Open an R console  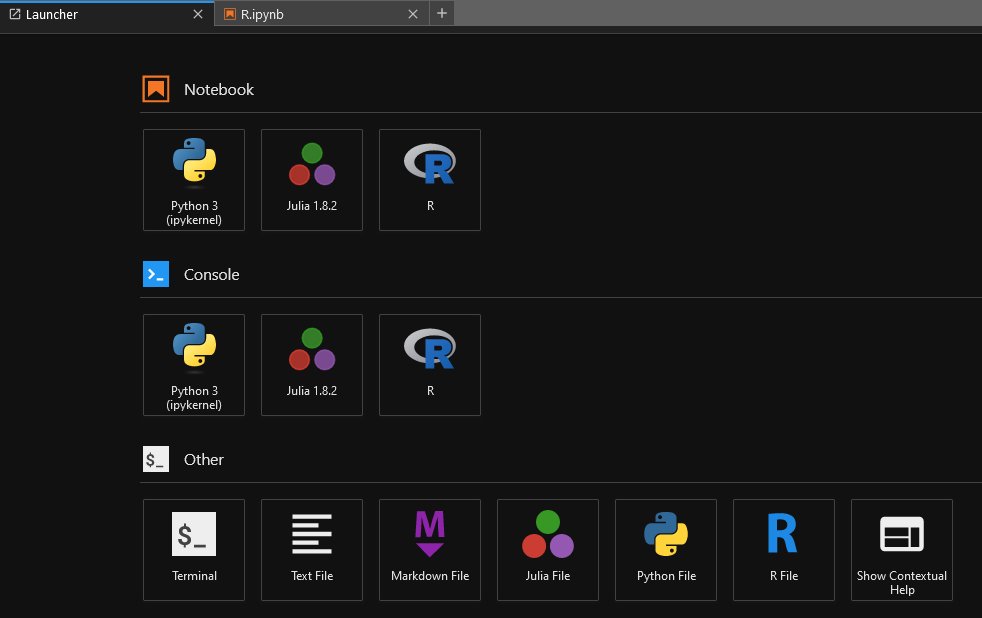[430, 364]
